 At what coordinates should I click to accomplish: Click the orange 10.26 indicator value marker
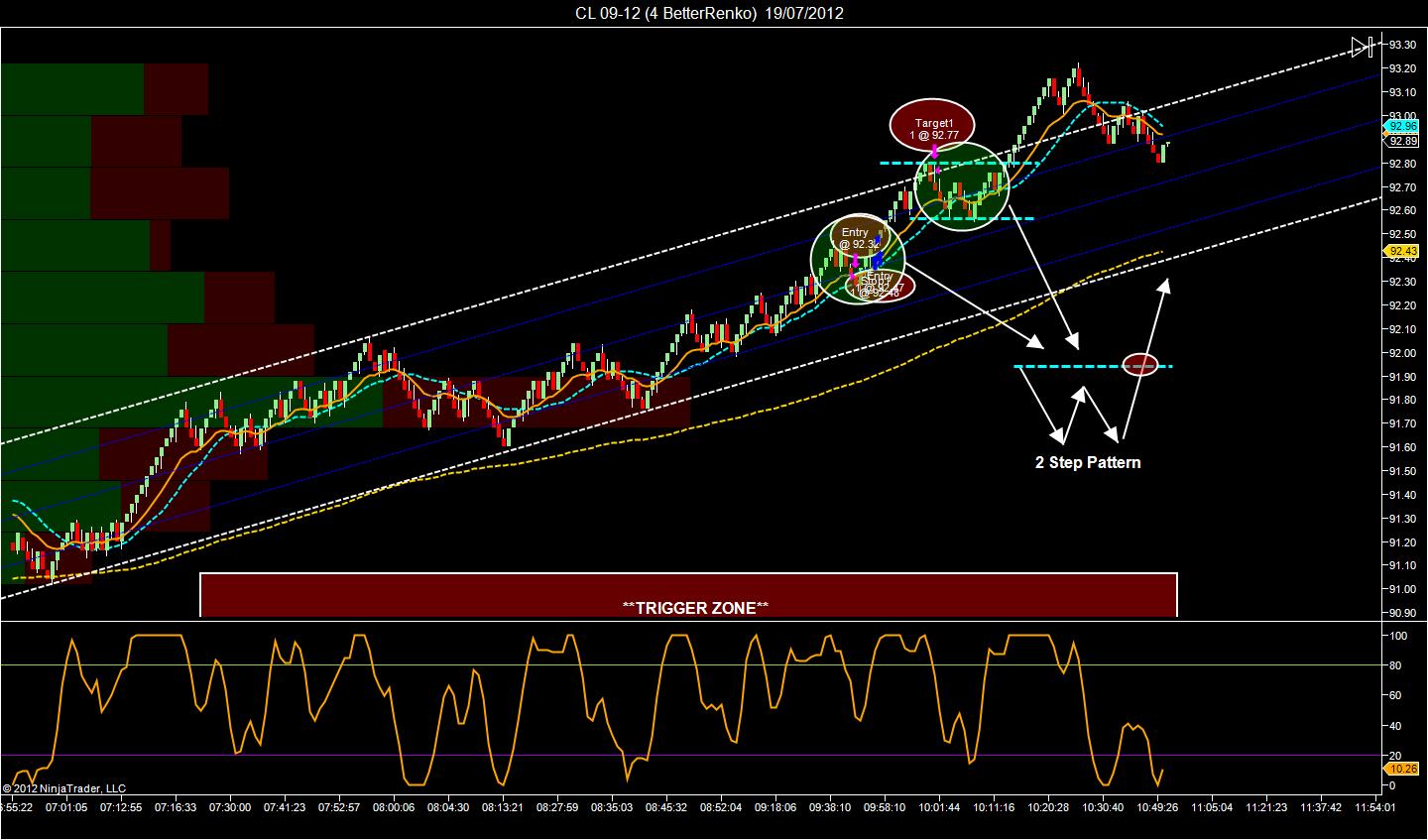pyautogui.click(x=1403, y=769)
